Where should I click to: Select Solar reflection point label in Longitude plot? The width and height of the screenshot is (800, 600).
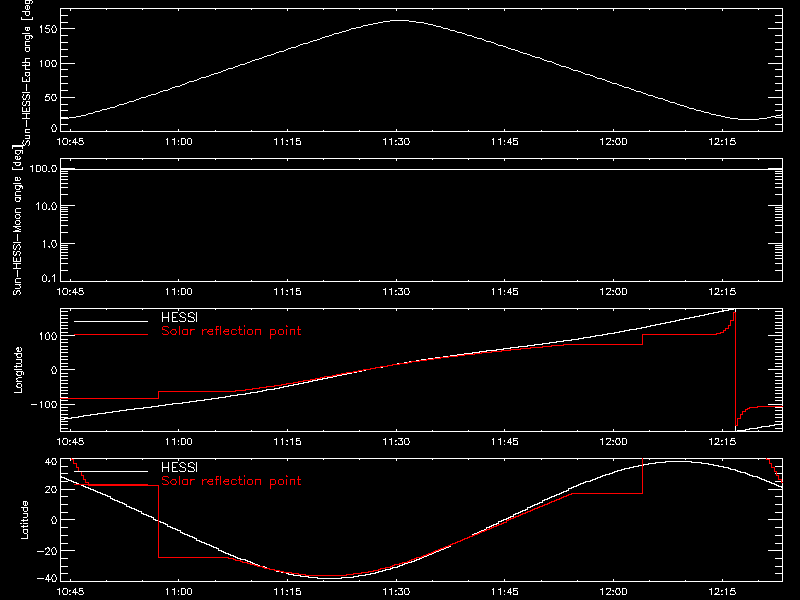[231, 331]
